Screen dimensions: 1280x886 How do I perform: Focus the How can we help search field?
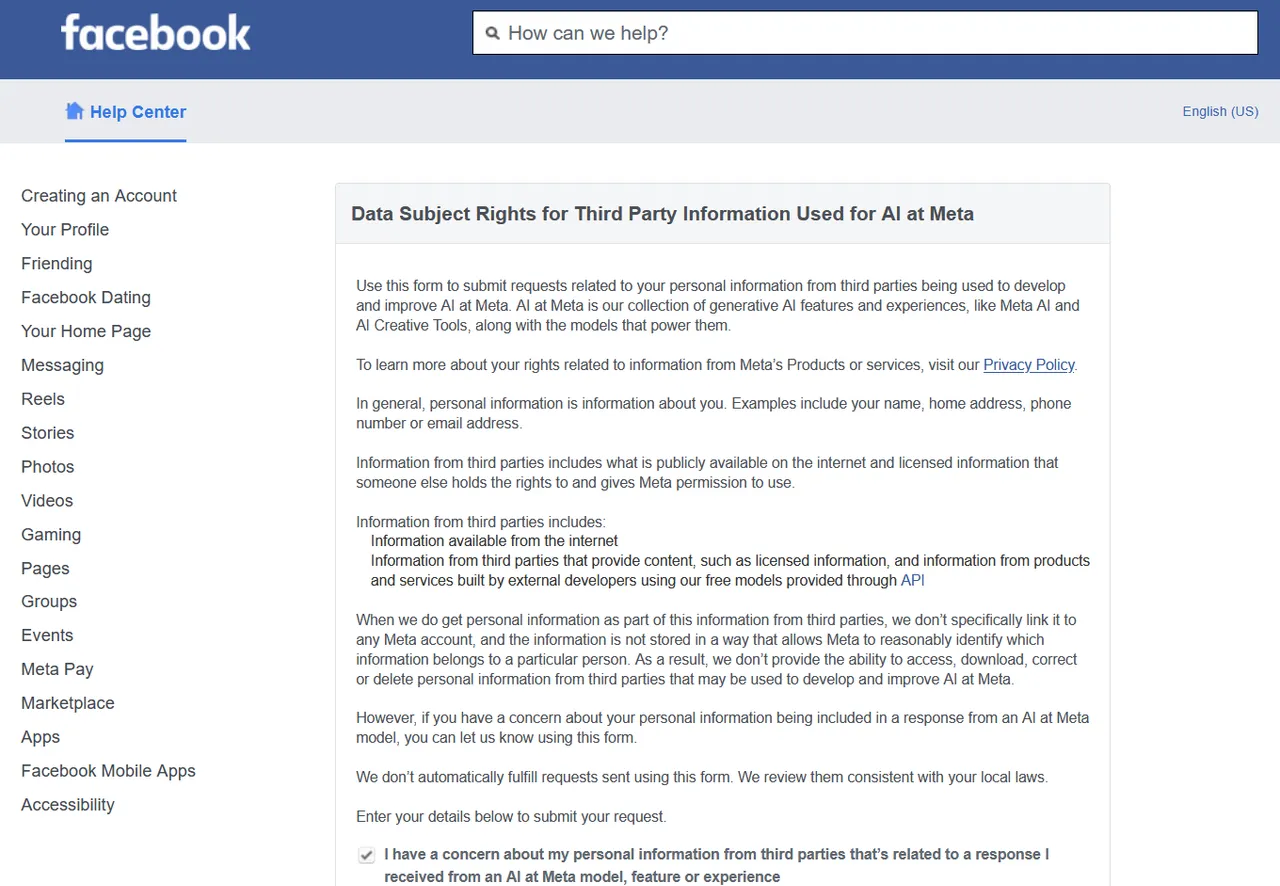click(x=865, y=33)
